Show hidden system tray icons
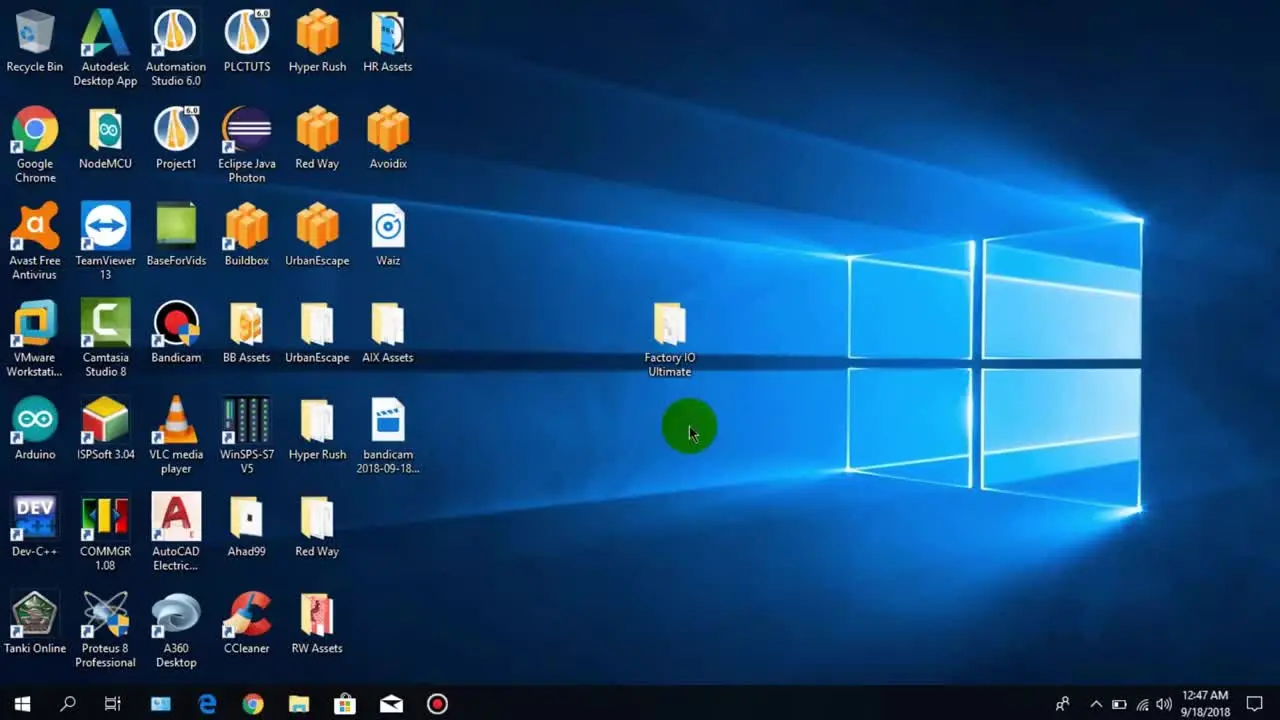Image resolution: width=1280 pixels, height=720 pixels. [x=1096, y=704]
